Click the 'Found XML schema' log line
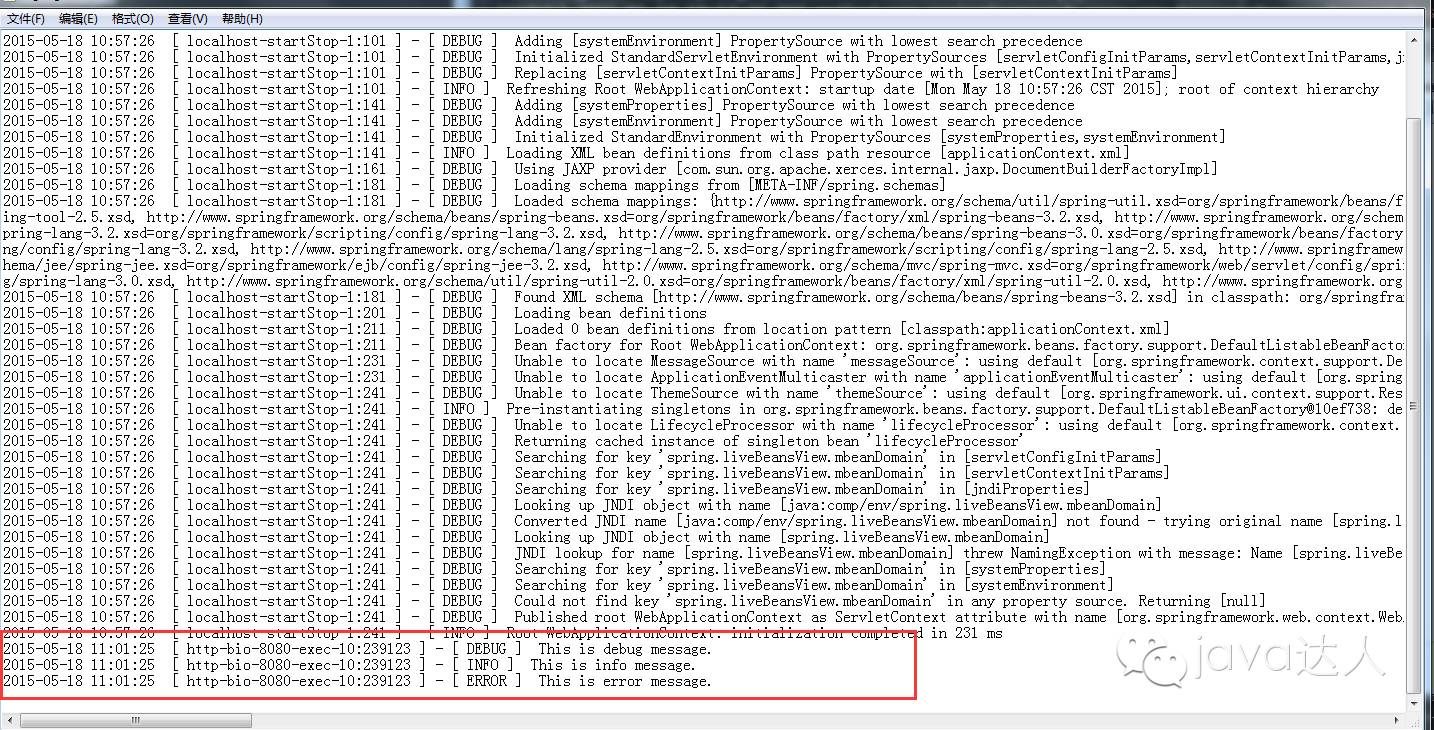The image size is (1434, 730). (x=703, y=297)
